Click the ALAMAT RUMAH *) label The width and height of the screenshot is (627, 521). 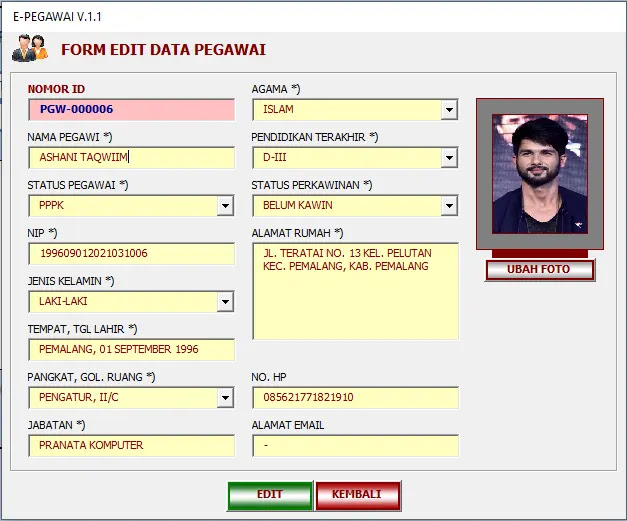coord(297,233)
